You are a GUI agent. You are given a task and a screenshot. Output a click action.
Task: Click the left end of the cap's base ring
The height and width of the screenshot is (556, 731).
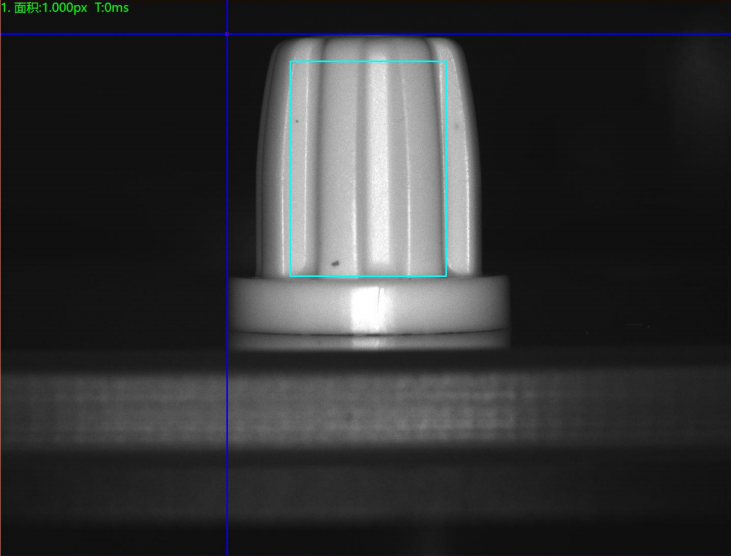click(236, 305)
